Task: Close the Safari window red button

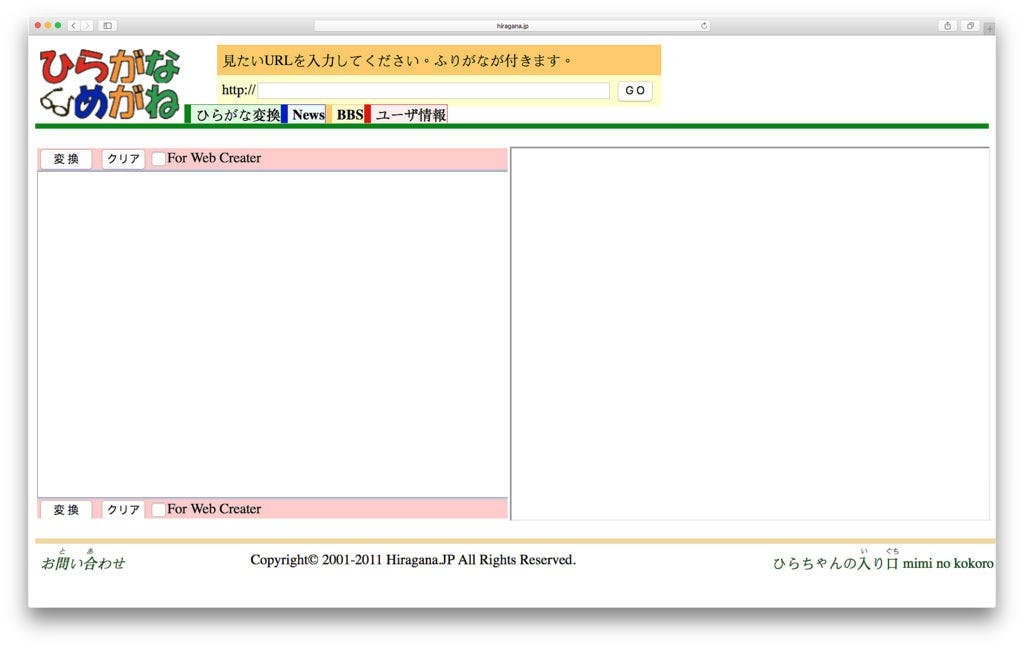Action: coord(38,25)
